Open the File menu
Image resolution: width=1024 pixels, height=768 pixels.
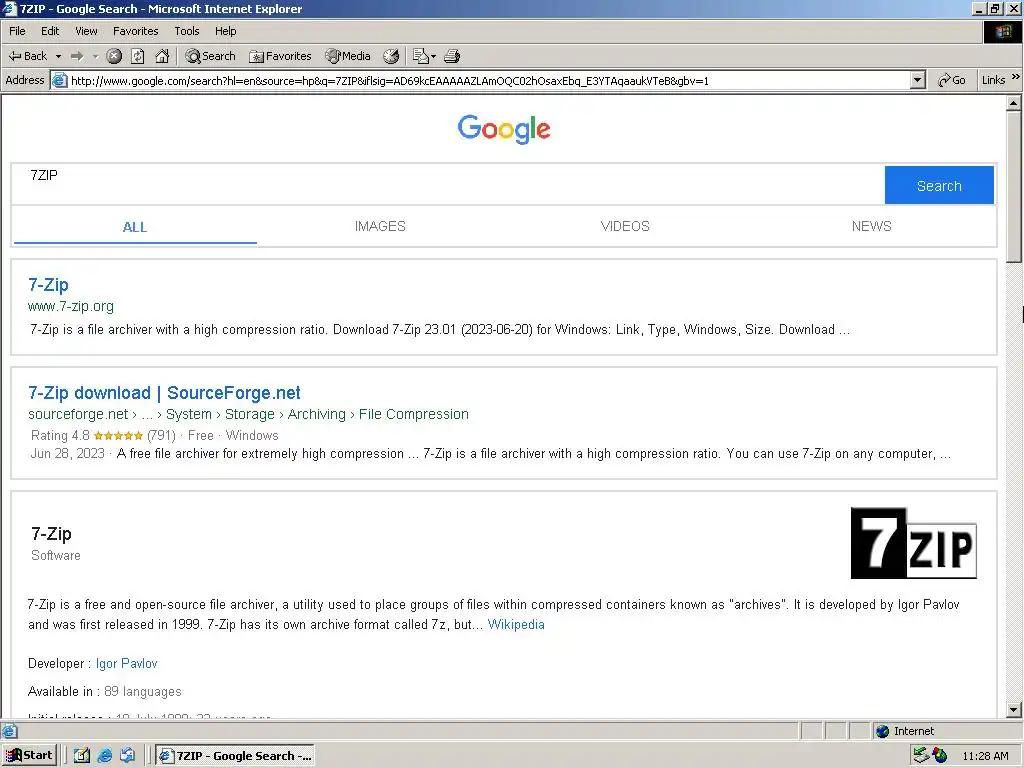pos(17,31)
